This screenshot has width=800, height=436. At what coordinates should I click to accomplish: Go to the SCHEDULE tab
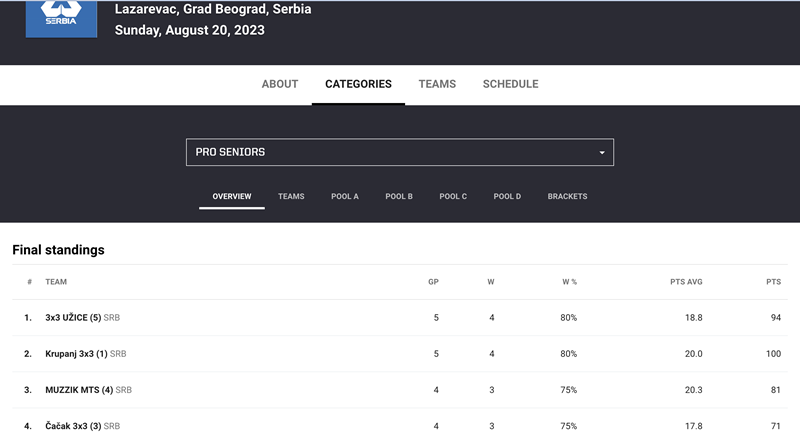(x=510, y=84)
